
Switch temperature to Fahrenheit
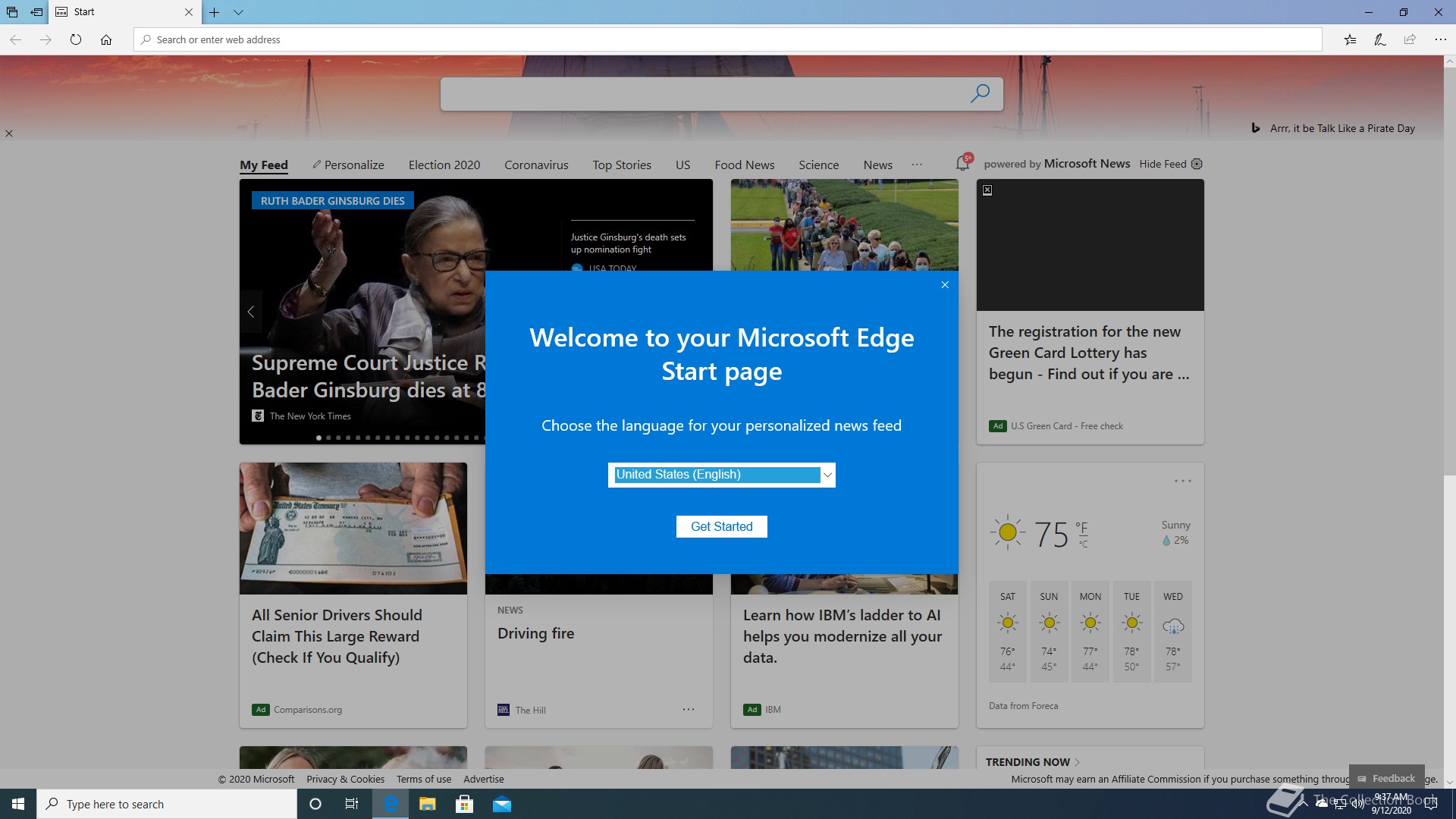pos(1081,527)
